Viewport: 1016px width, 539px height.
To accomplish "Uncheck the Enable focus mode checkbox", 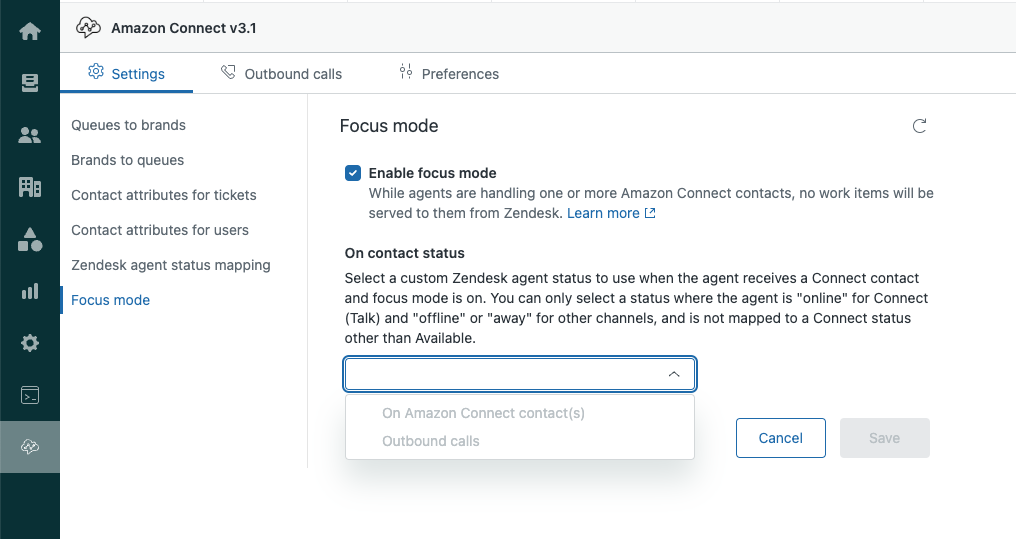I will [x=353, y=173].
